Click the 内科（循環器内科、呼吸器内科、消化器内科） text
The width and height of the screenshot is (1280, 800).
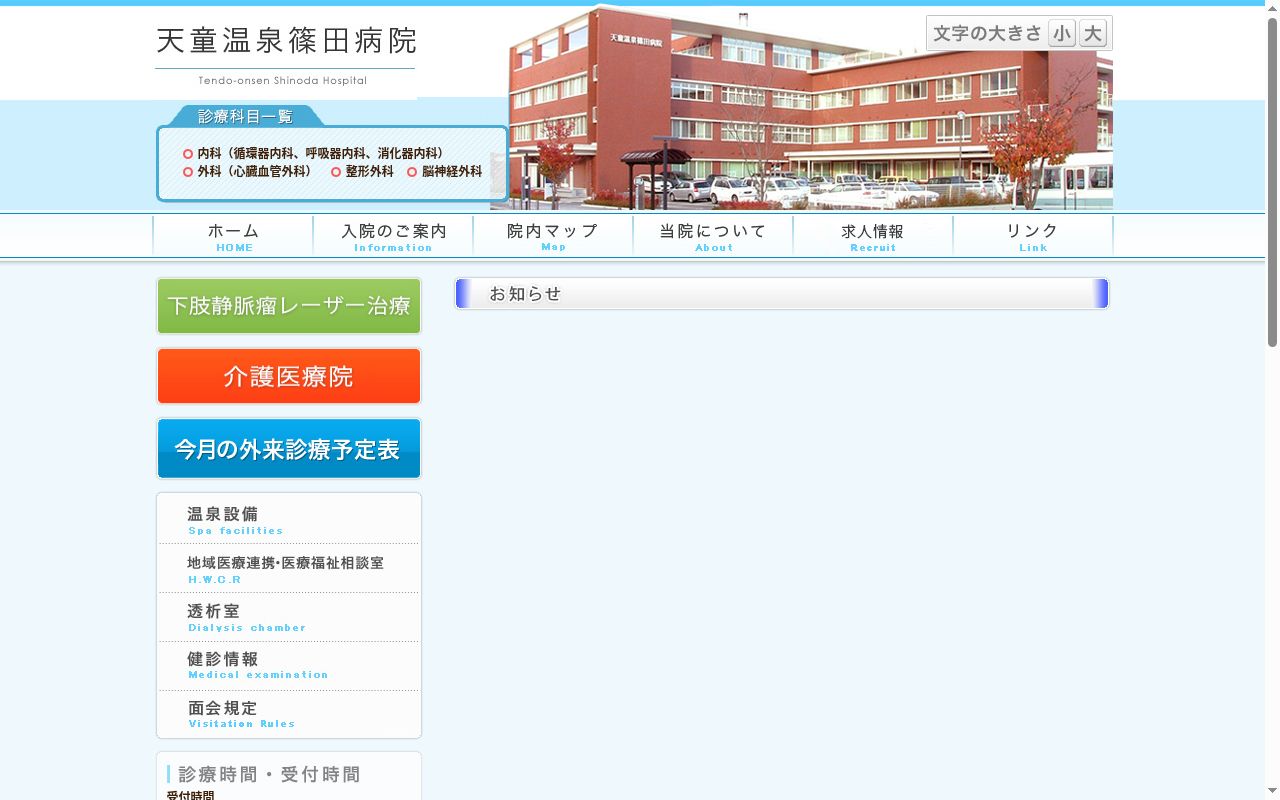coord(320,153)
